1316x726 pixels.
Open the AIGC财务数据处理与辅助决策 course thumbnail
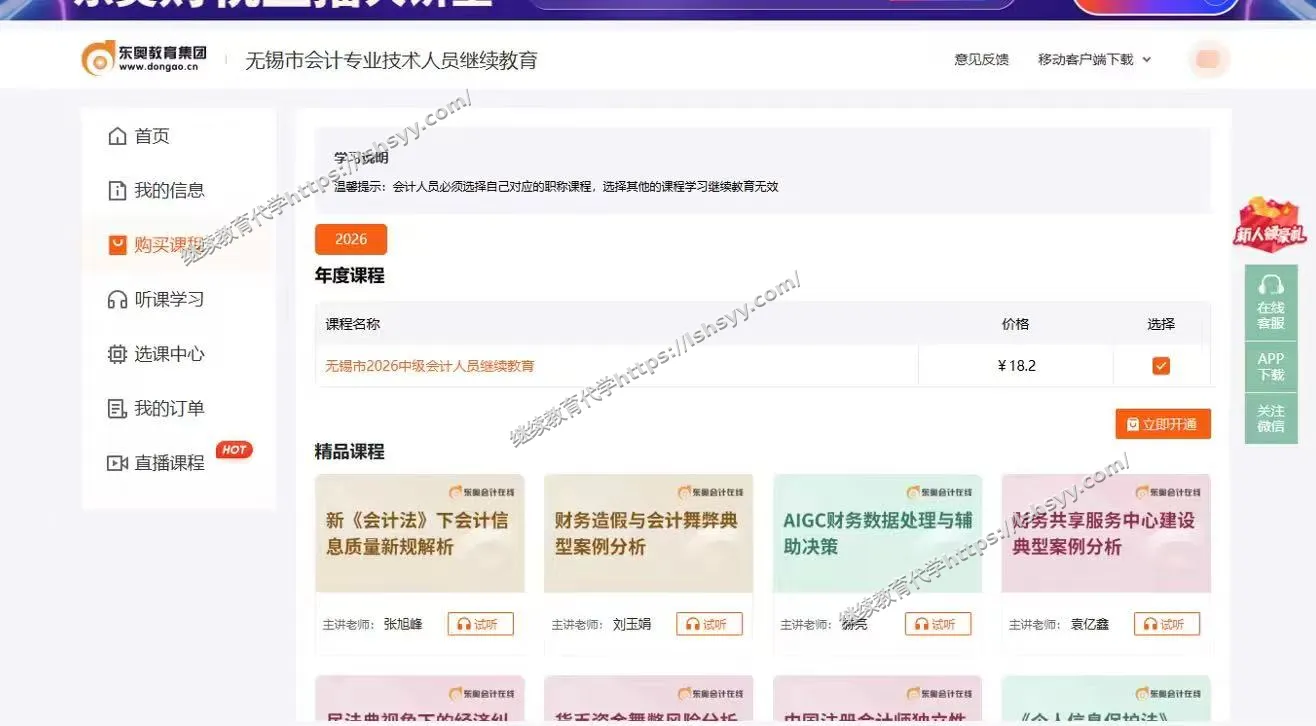(x=877, y=533)
